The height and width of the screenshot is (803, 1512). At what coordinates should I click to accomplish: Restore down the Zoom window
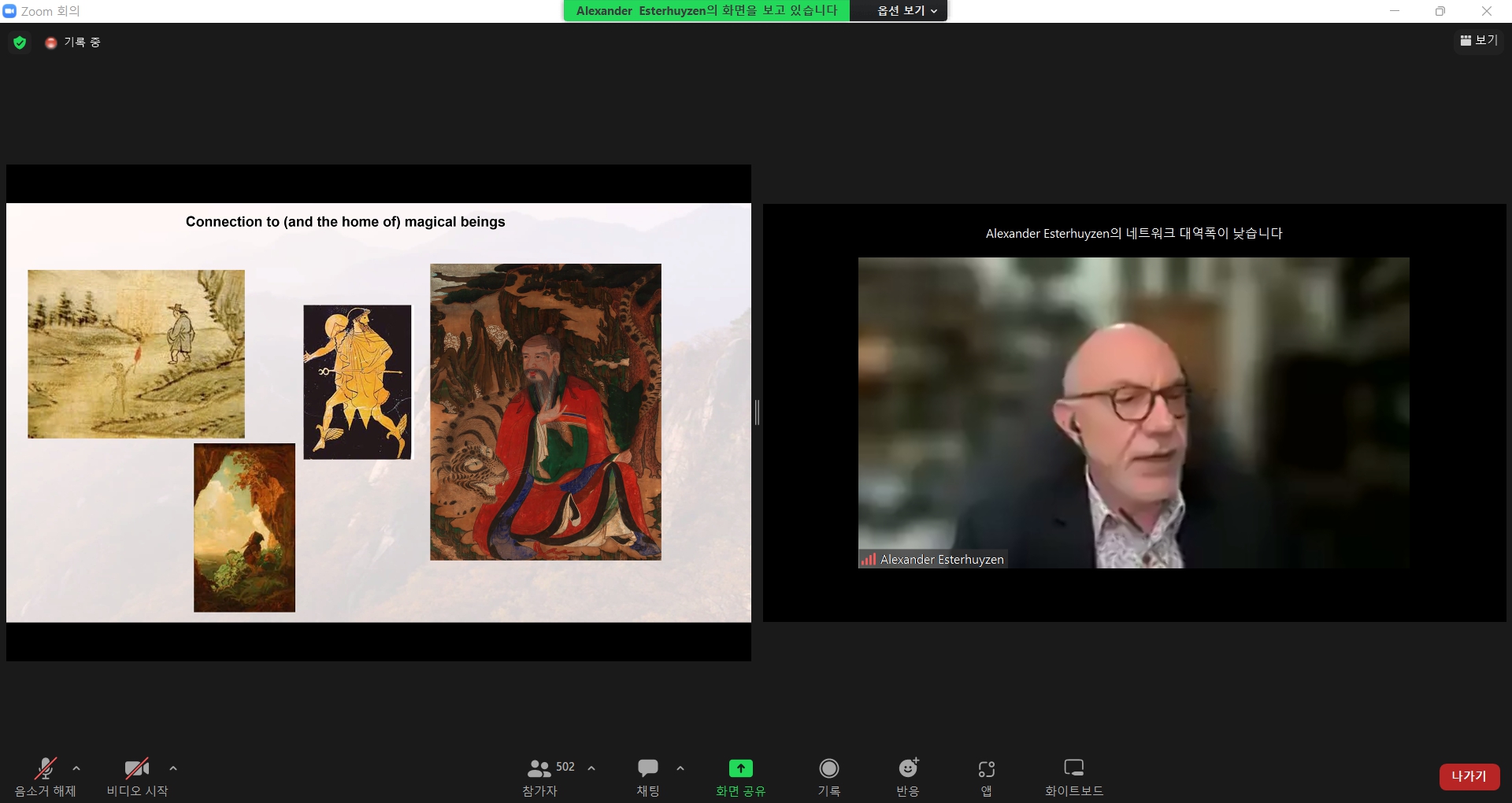(x=1440, y=11)
